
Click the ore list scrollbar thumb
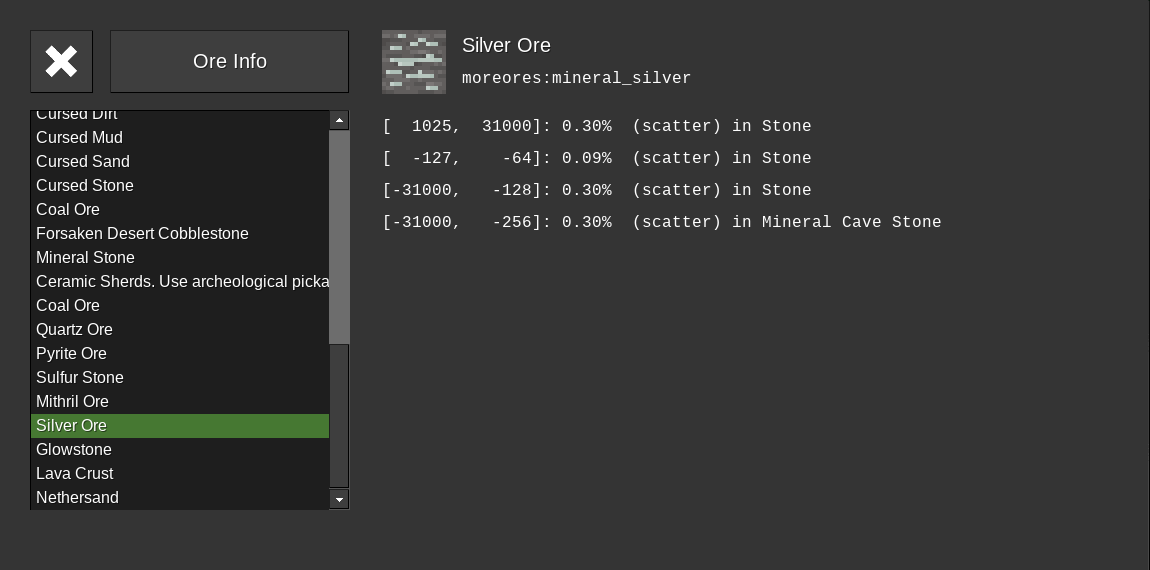(339, 237)
